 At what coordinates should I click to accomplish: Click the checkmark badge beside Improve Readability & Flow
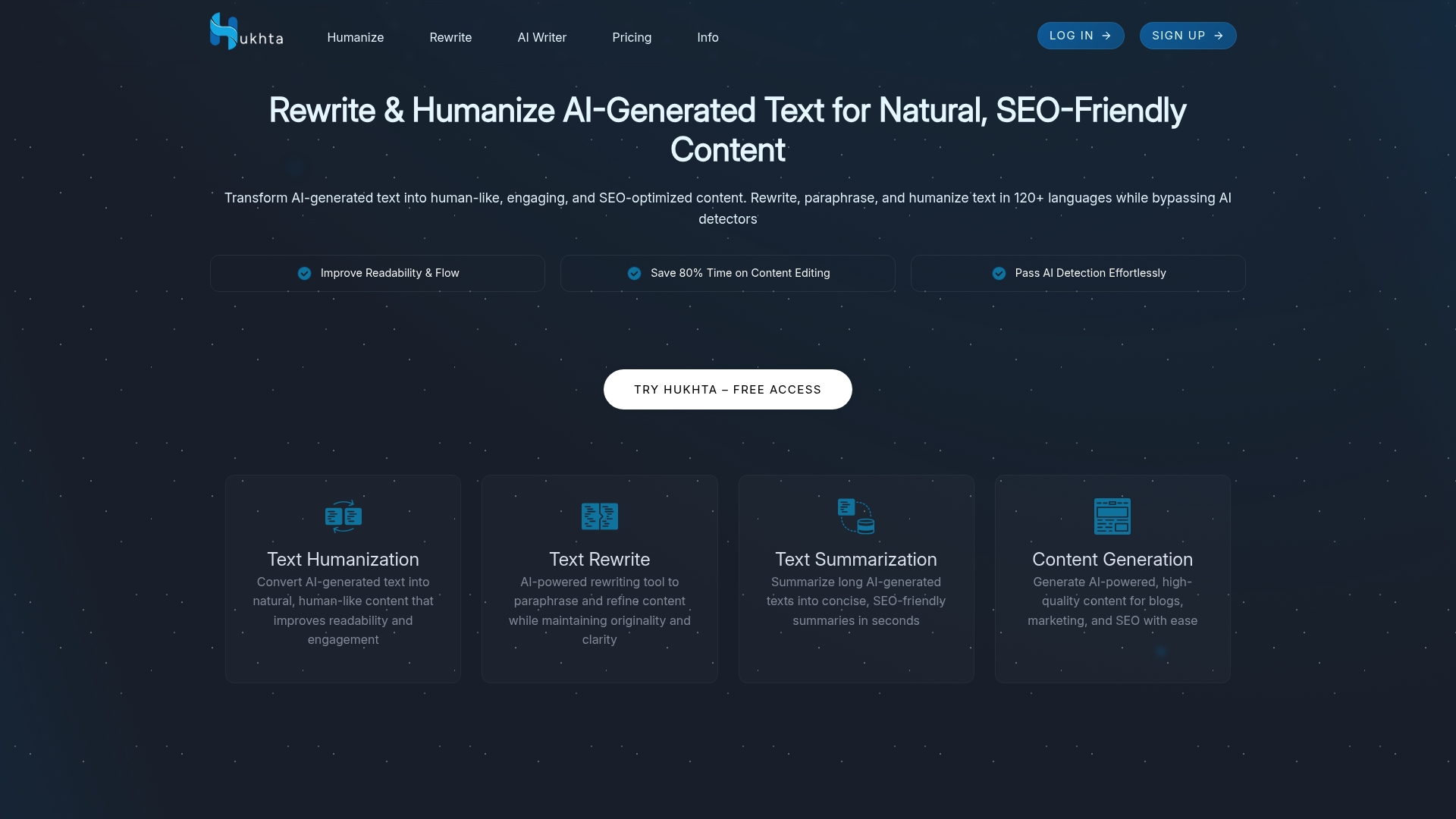click(304, 273)
